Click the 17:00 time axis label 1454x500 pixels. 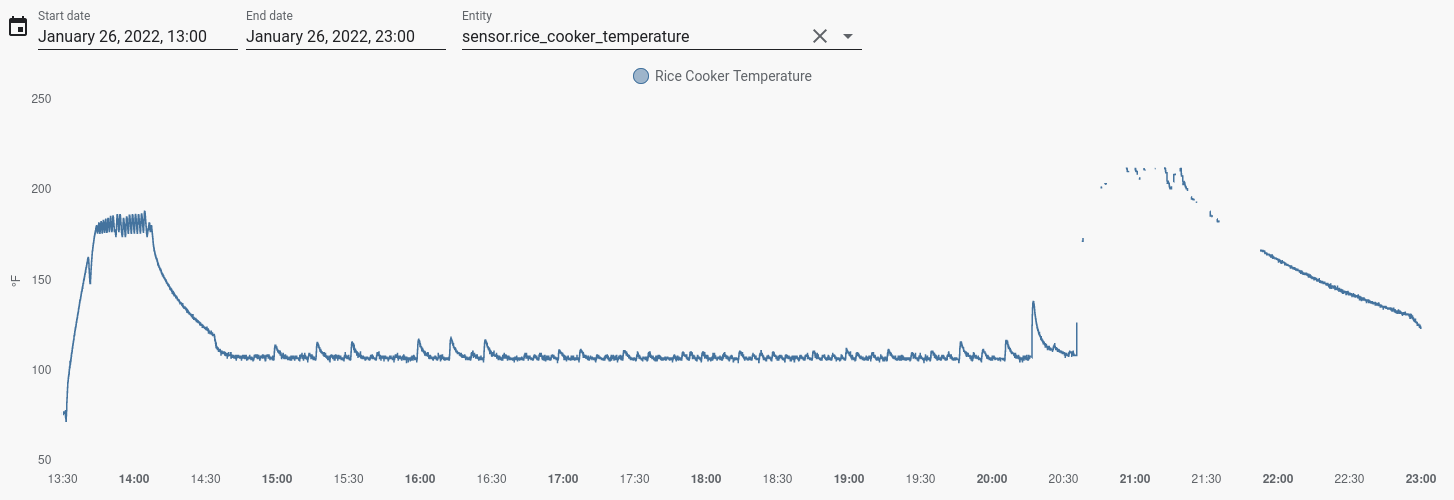563,479
